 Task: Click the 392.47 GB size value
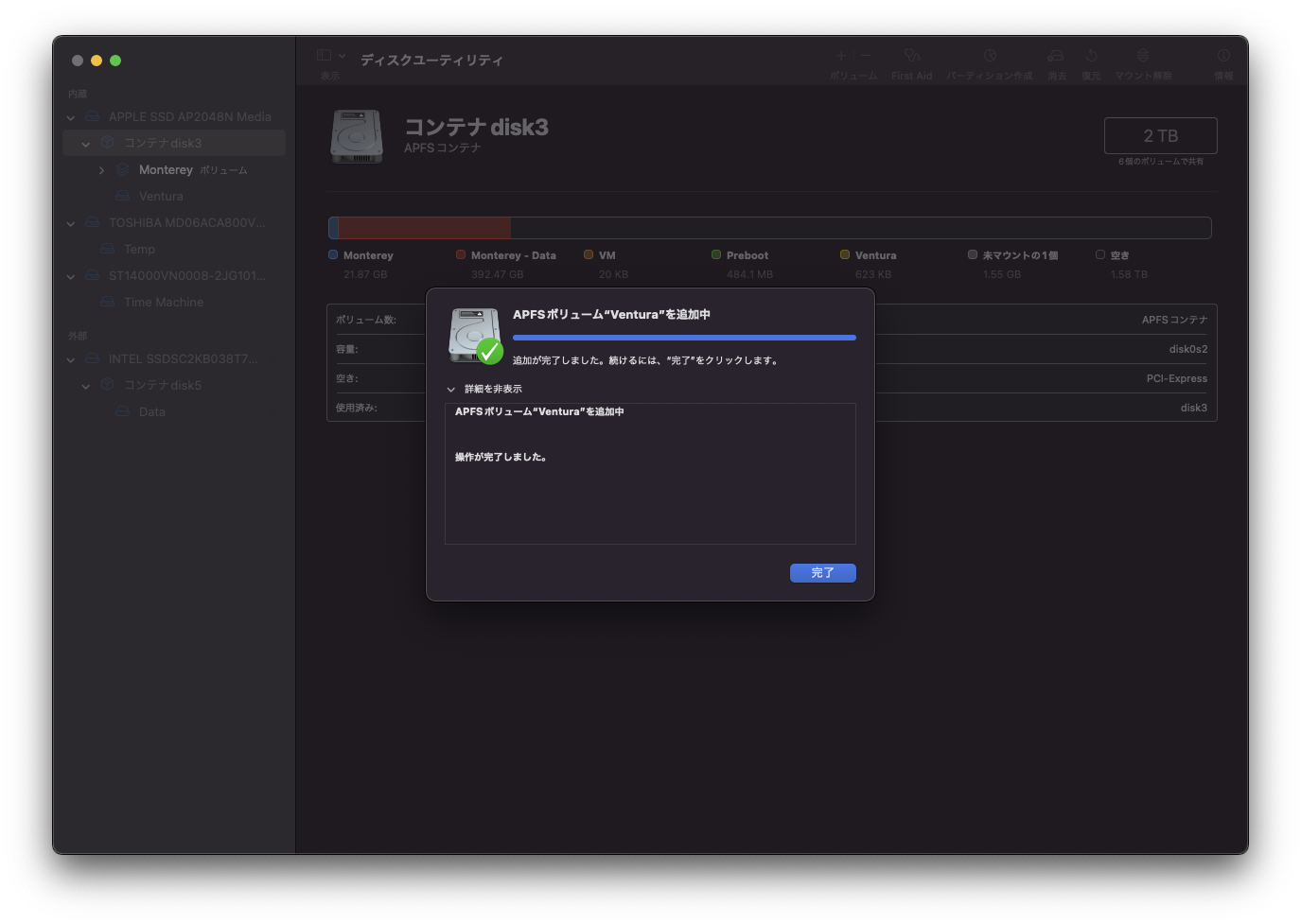(498, 275)
